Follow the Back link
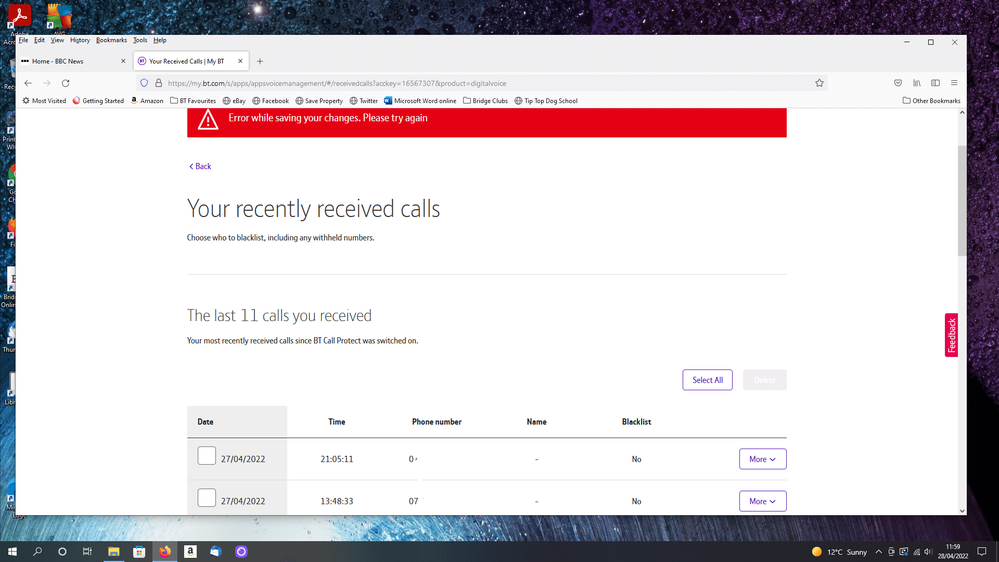This screenshot has height=562, width=999. (201, 166)
